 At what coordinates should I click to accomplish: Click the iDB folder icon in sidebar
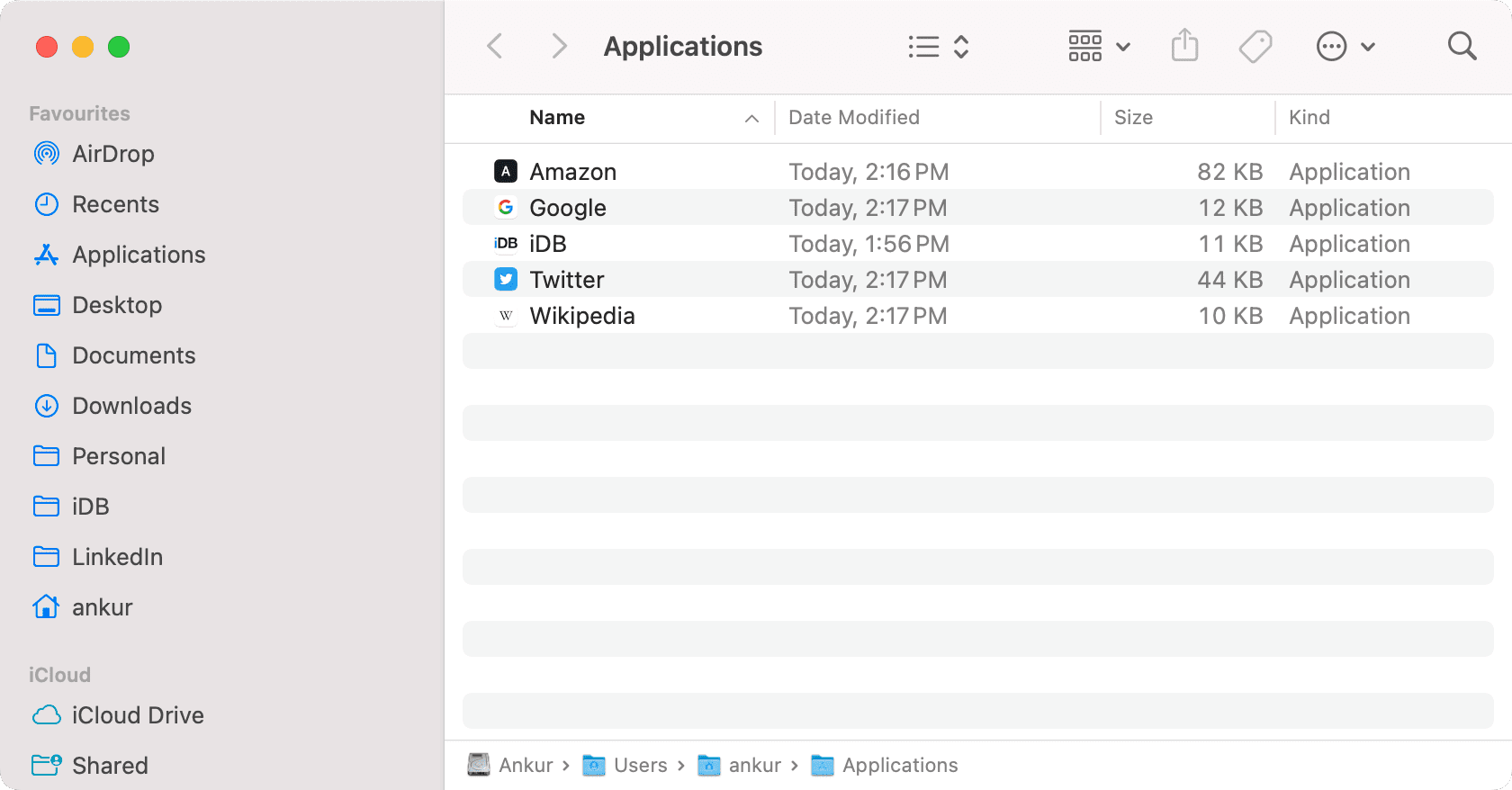pyautogui.click(x=47, y=507)
